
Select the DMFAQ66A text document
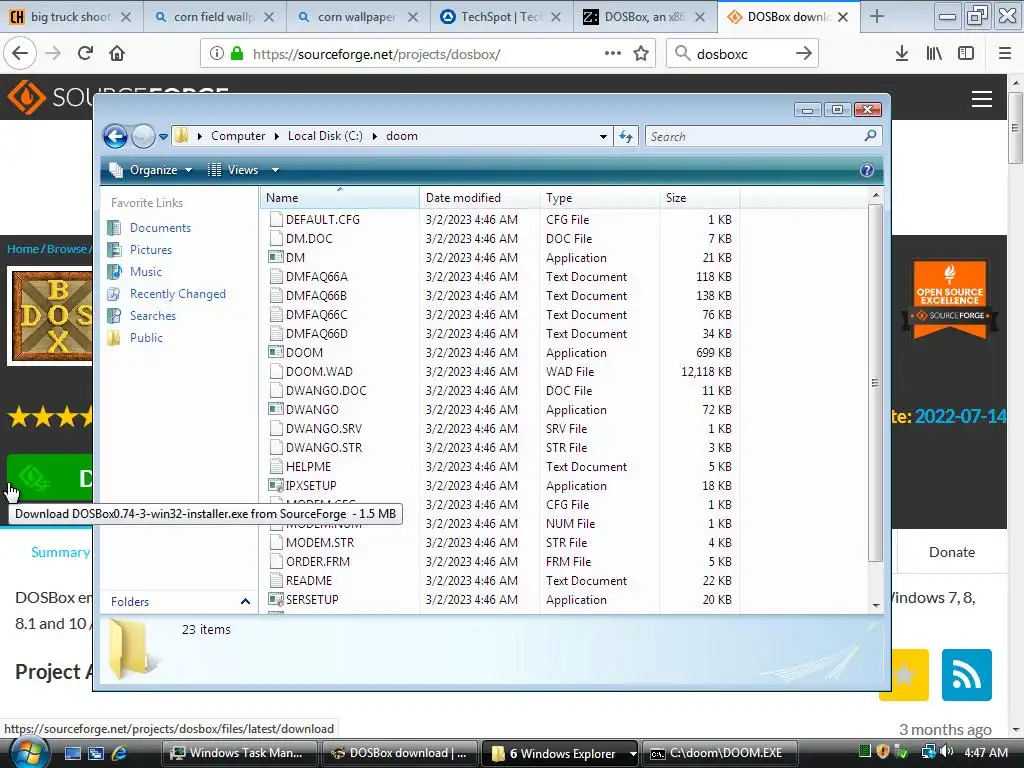click(317, 277)
